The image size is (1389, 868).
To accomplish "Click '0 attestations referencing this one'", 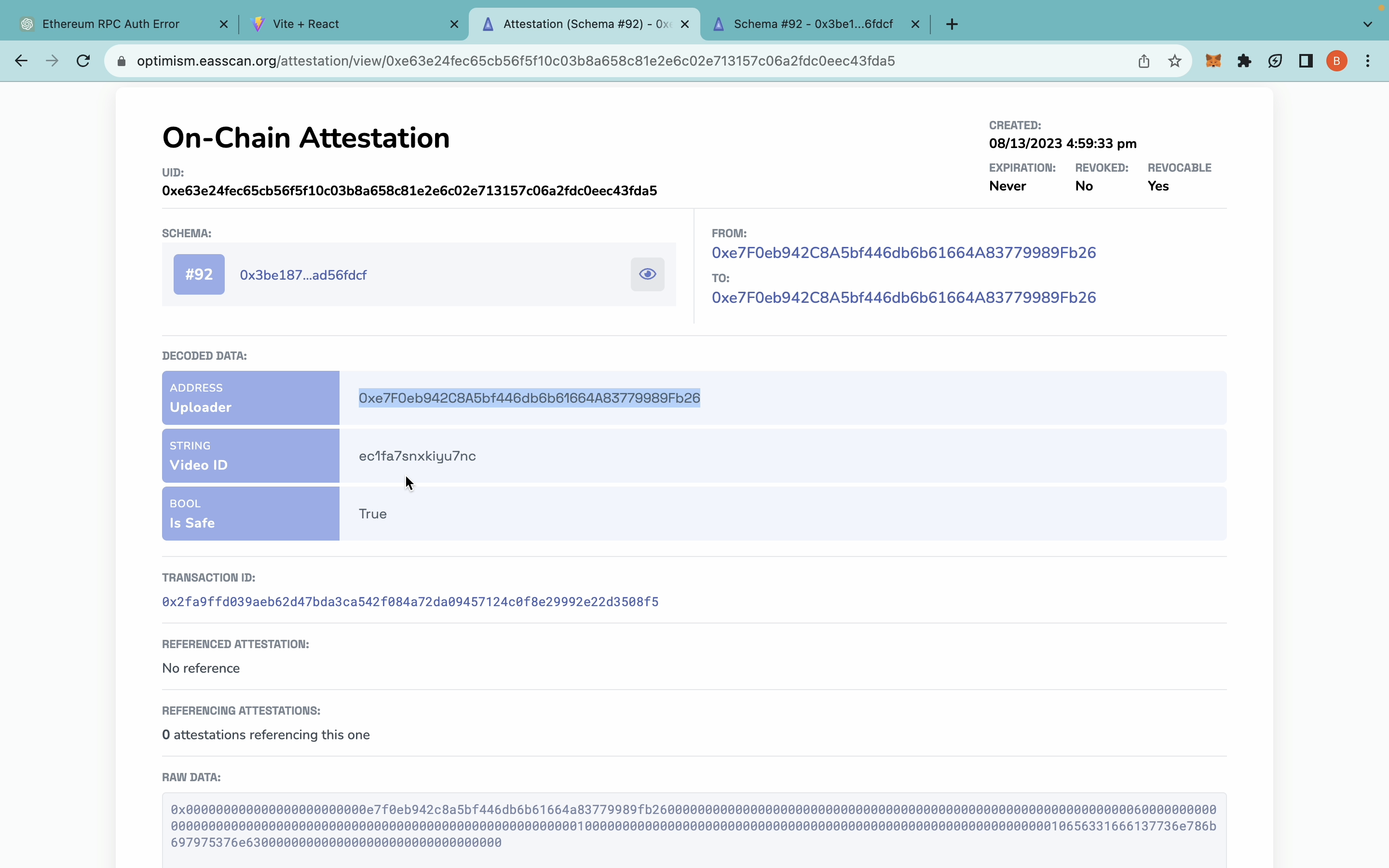I will 266,735.
